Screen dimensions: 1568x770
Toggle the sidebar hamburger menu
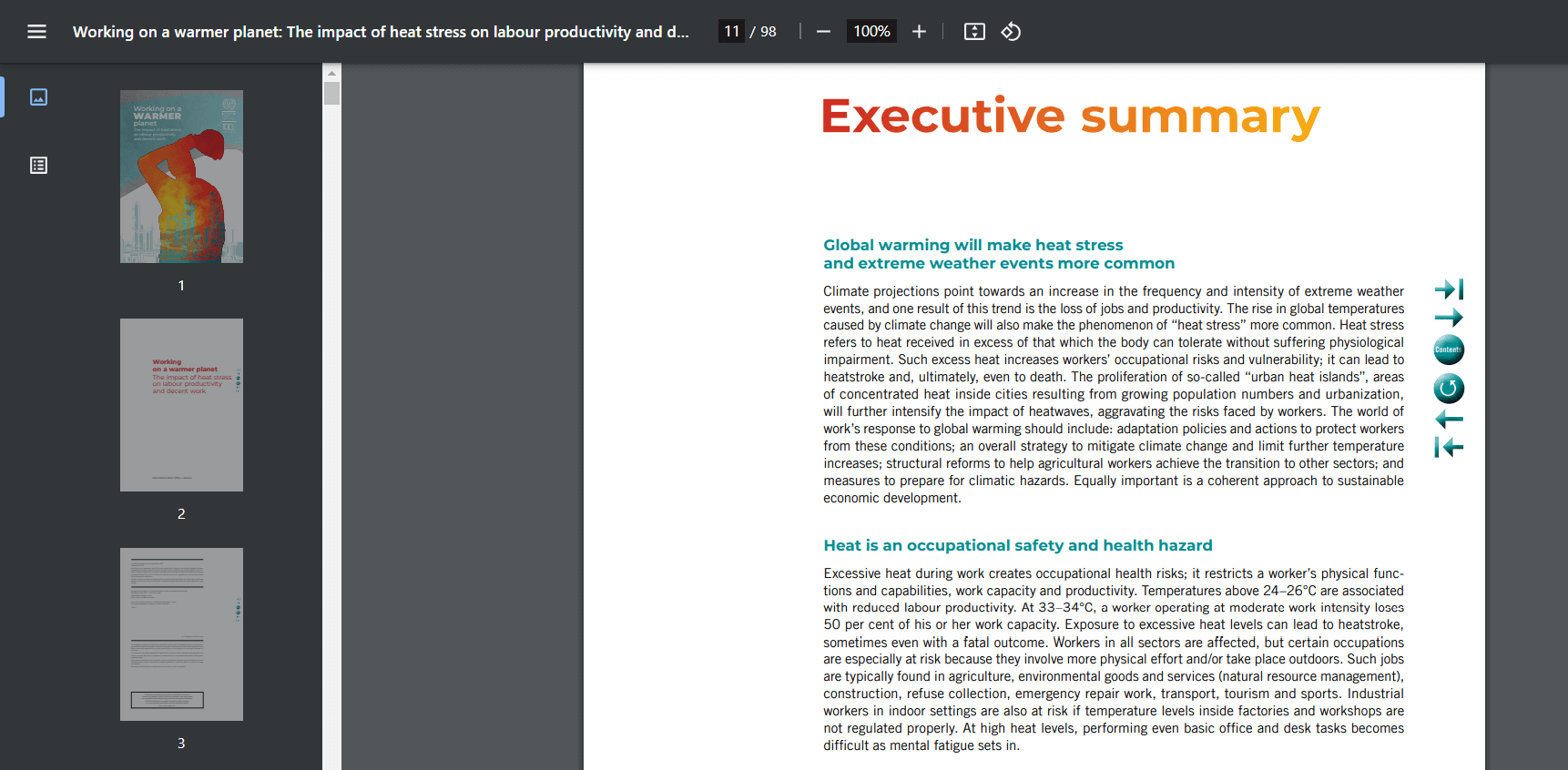click(x=36, y=32)
